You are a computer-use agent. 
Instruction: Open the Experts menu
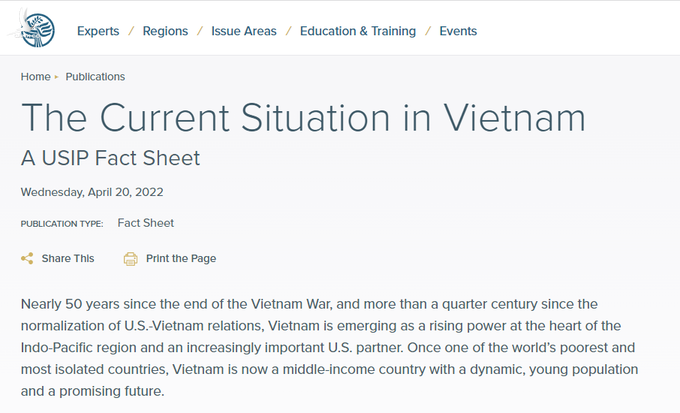point(98,31)
